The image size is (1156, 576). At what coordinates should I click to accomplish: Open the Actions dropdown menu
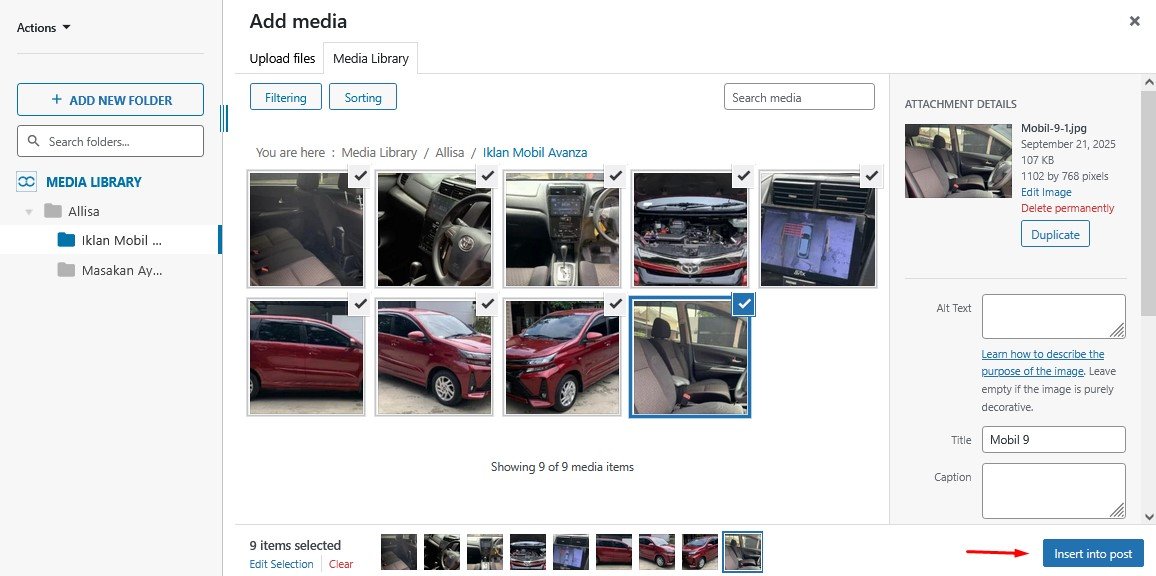click(x=43, y=27)
